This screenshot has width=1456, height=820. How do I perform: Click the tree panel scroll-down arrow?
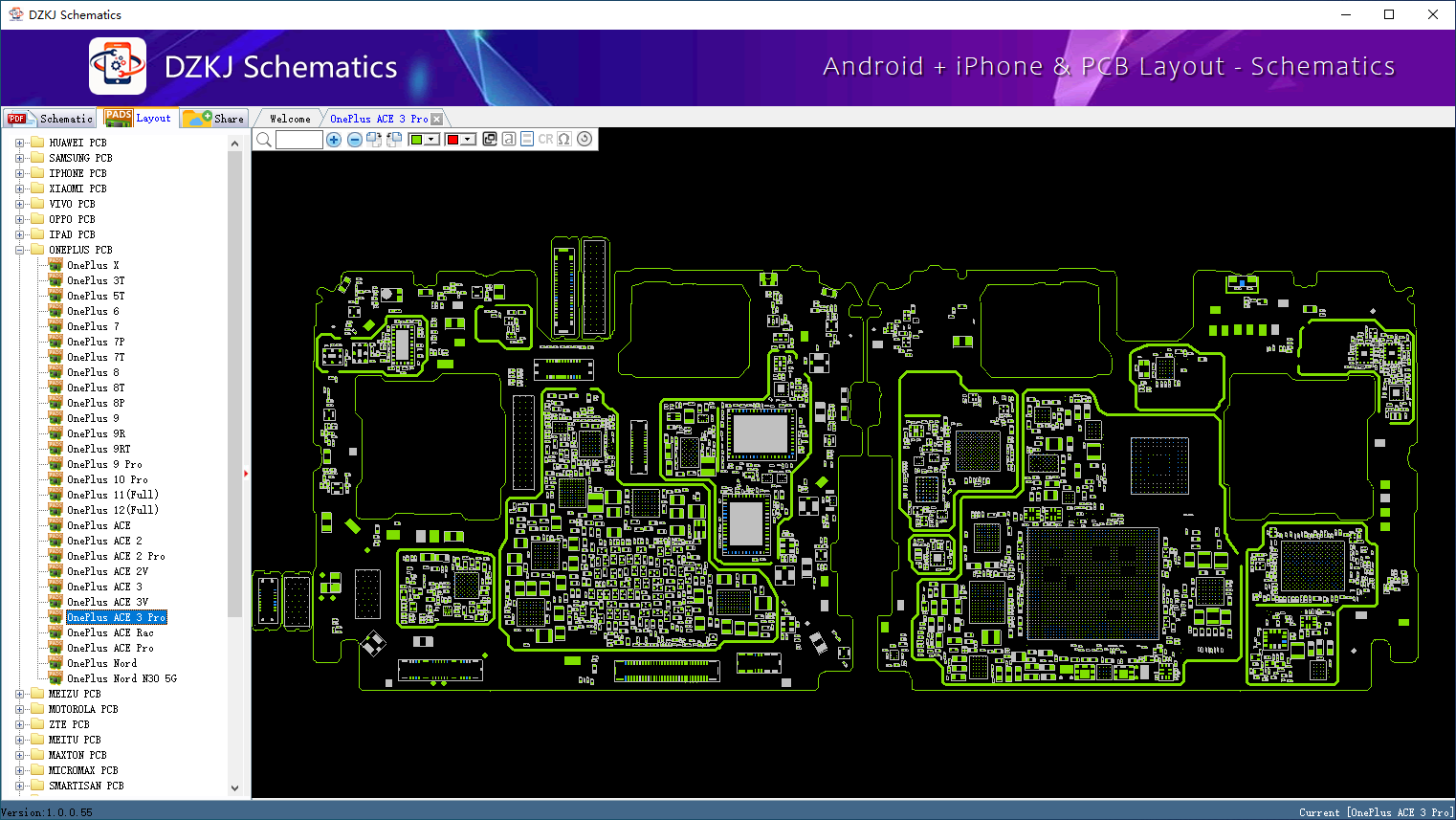point(235,788)
